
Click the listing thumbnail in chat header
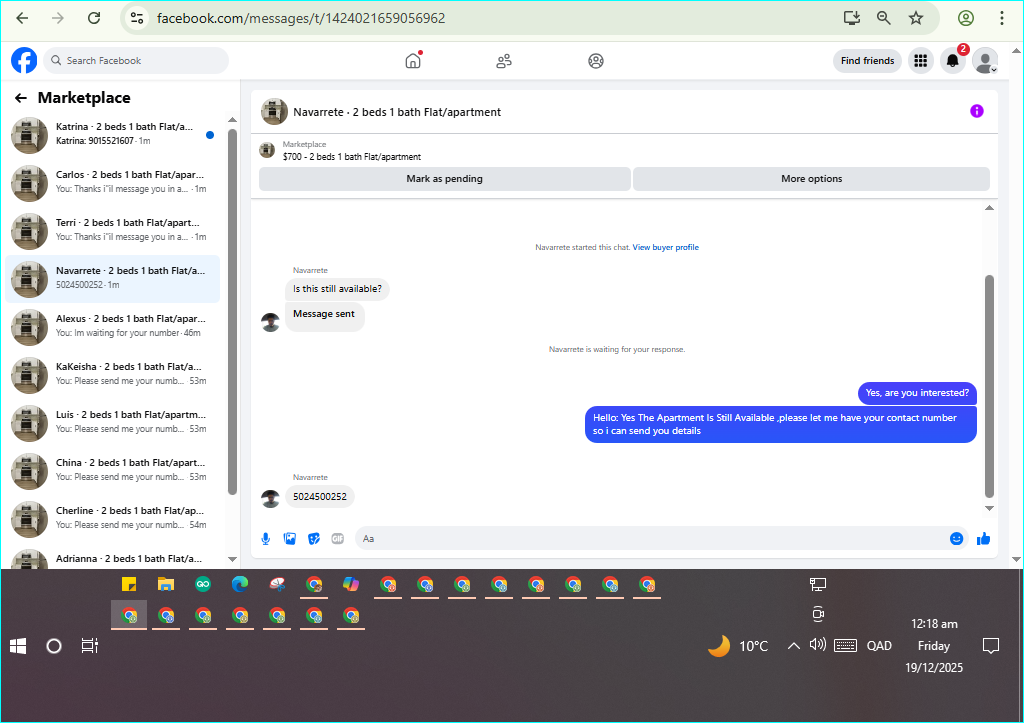pos(274,112)
